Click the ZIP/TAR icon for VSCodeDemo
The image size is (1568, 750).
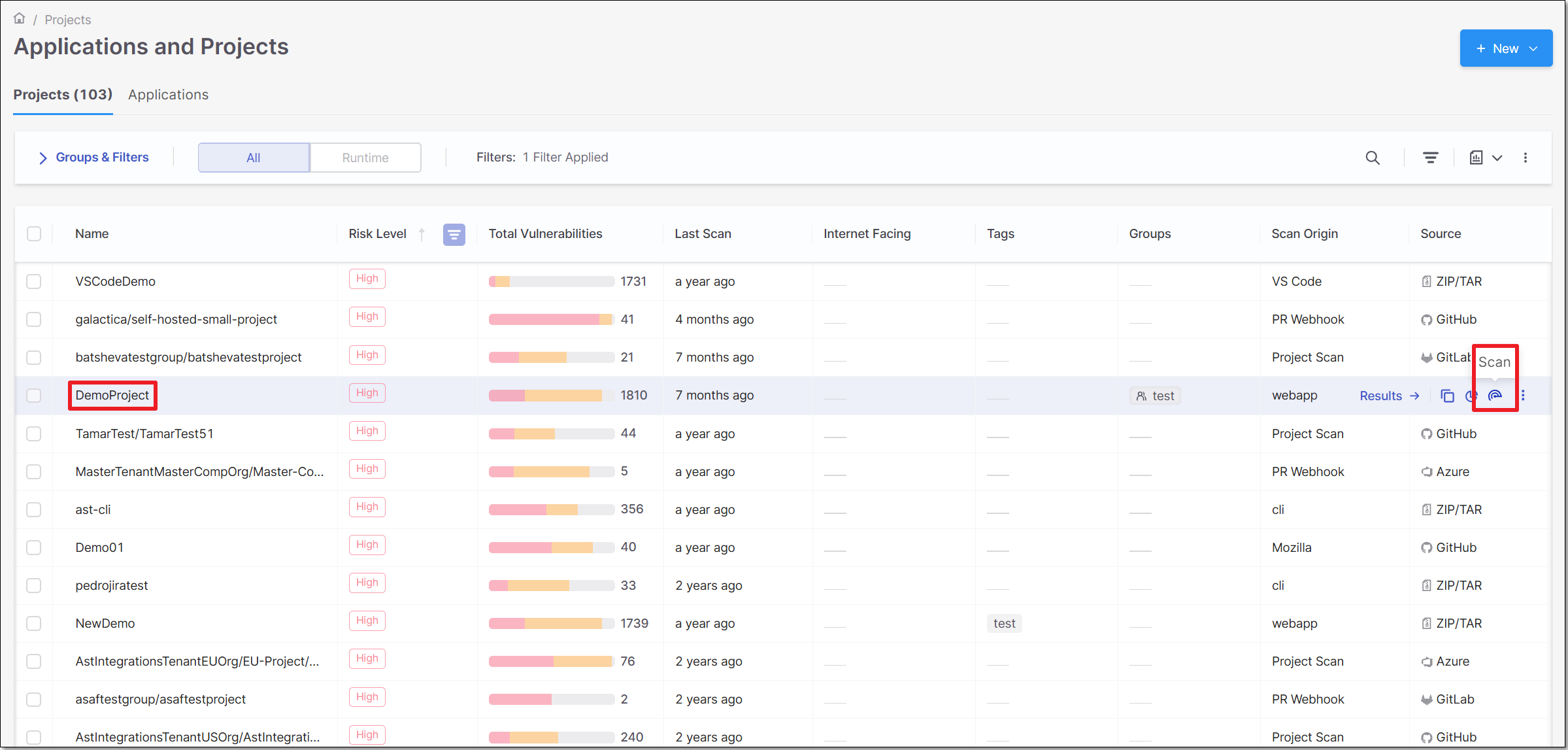[1427, 281]
